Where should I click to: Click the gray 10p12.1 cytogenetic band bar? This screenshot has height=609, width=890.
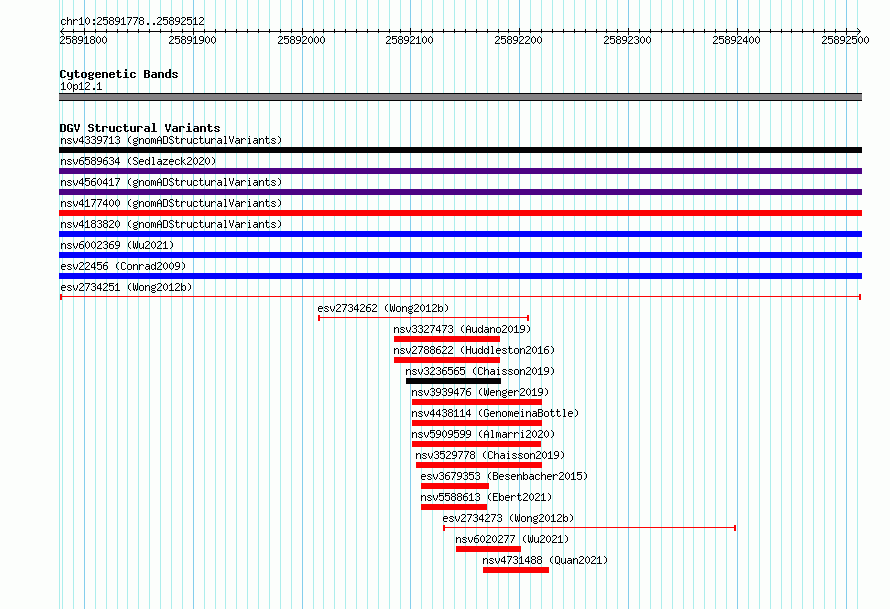click(460, 97)
